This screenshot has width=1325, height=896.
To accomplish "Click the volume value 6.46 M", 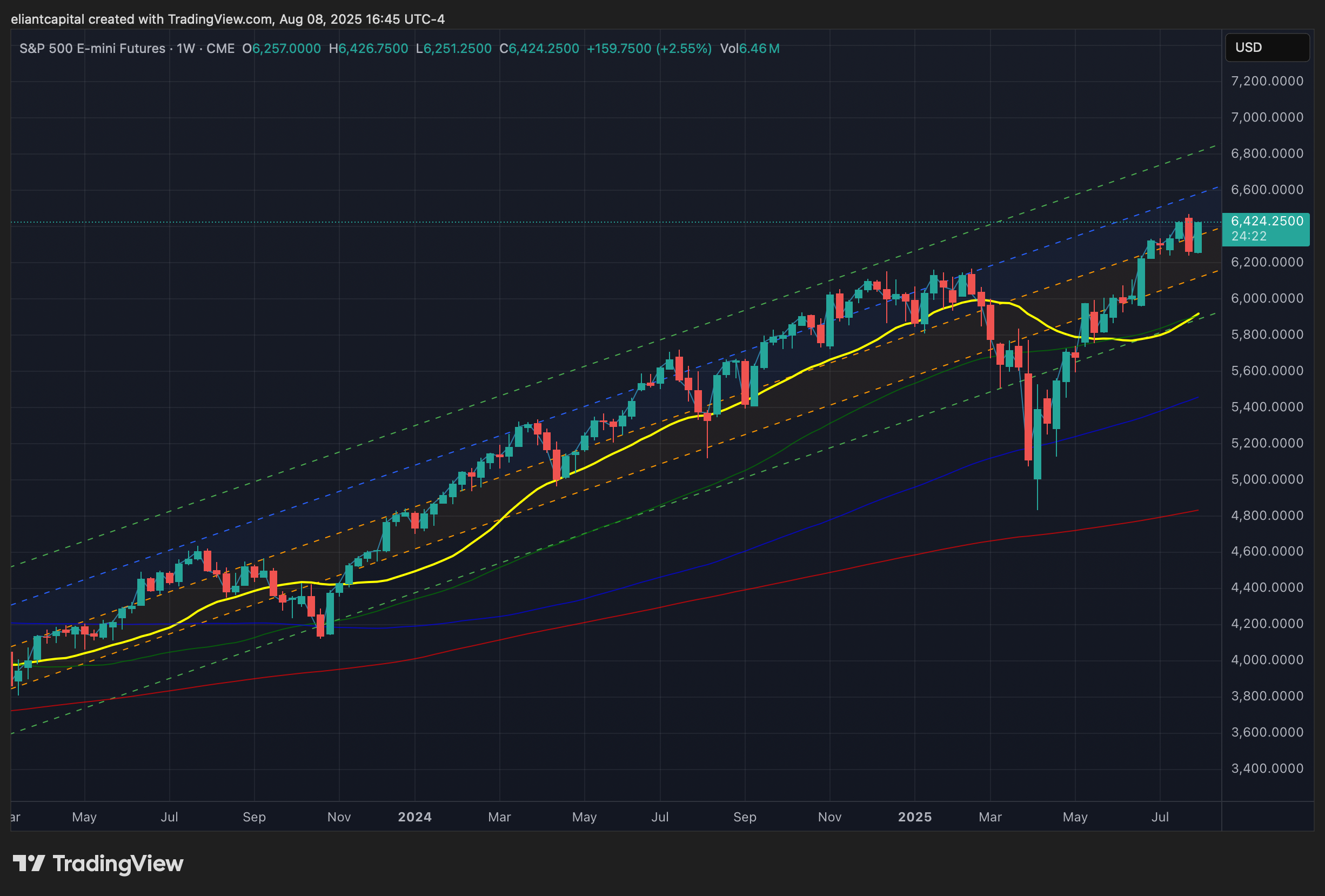I will pyautogui.click(x=759, y=49).
